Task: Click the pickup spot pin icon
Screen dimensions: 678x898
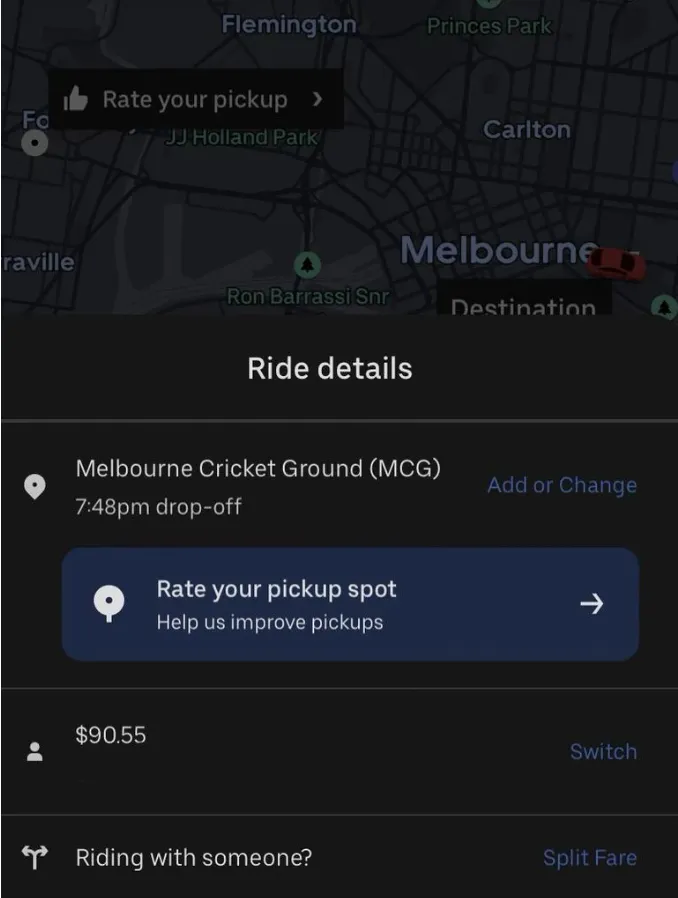Action: click(x=109, y=604)
